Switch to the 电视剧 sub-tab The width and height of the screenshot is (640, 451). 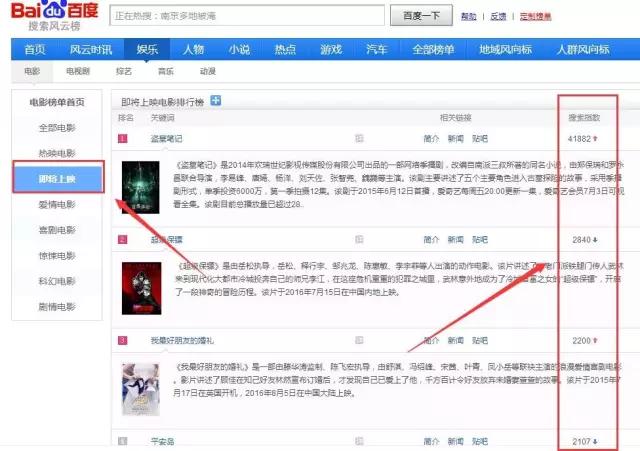[78, 71]
